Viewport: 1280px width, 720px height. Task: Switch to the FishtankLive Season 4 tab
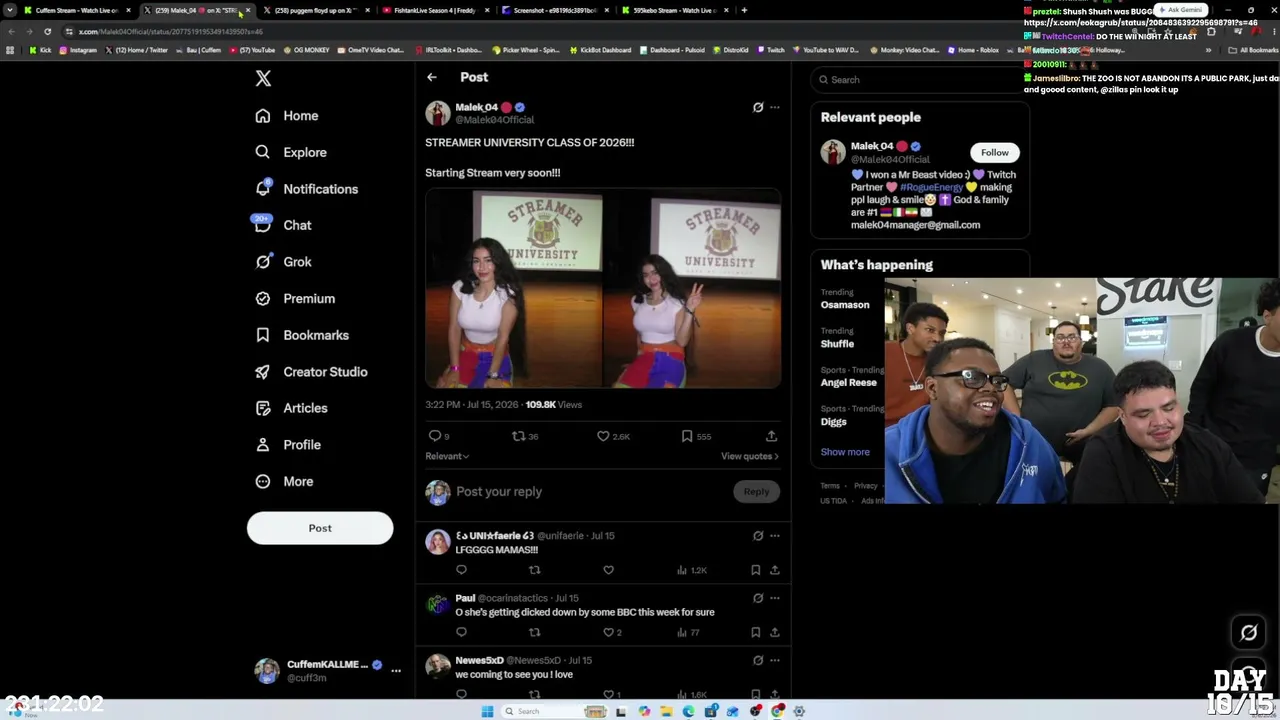pyautogui.click(x=436, y=10)
